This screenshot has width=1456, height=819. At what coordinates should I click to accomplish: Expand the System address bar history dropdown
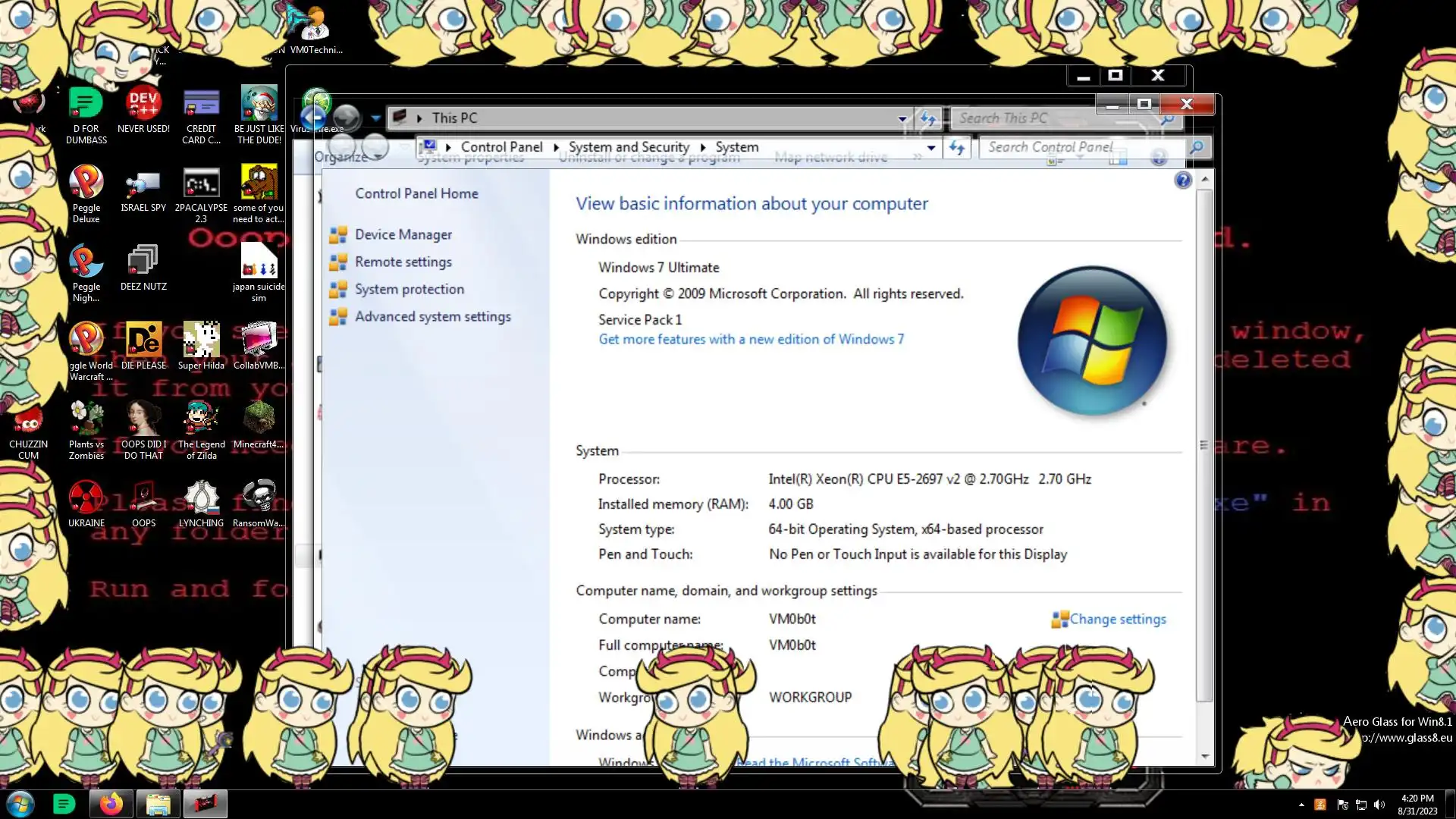[930, 147]
